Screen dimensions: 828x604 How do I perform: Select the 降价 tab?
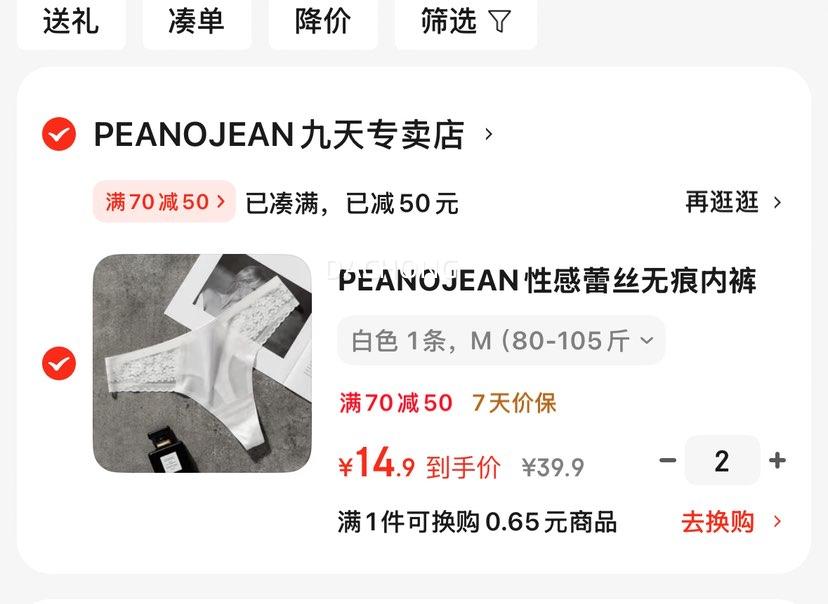(323, 22)
